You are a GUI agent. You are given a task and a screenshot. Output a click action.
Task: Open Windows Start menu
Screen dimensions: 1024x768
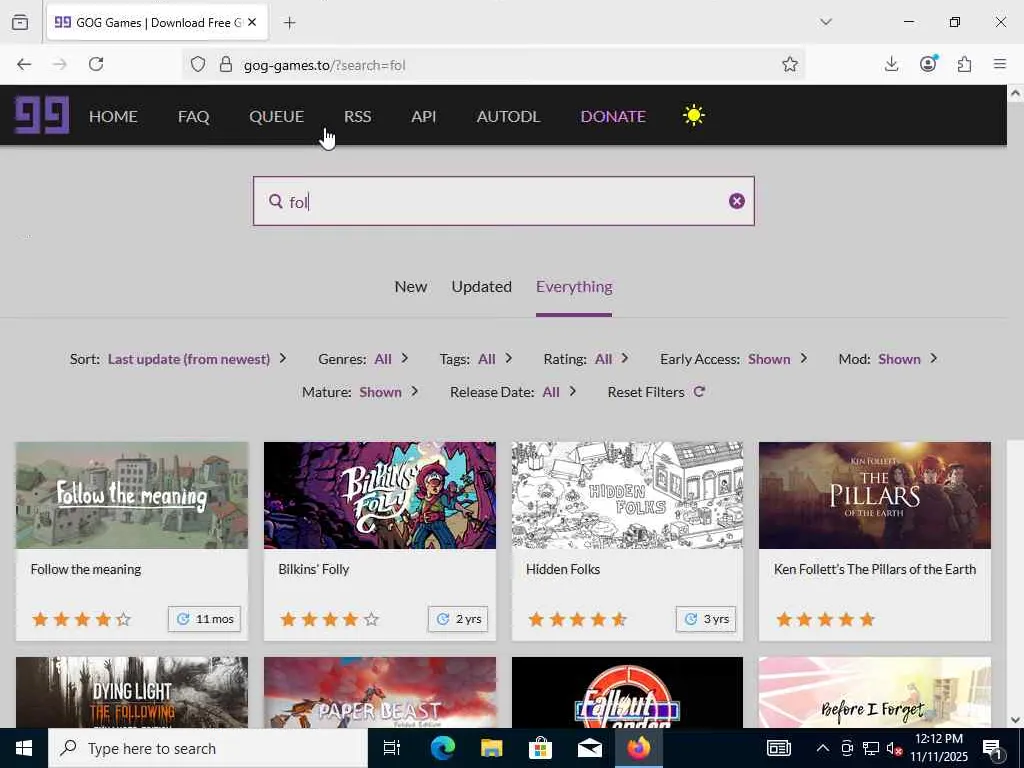(x=24, y=748)
